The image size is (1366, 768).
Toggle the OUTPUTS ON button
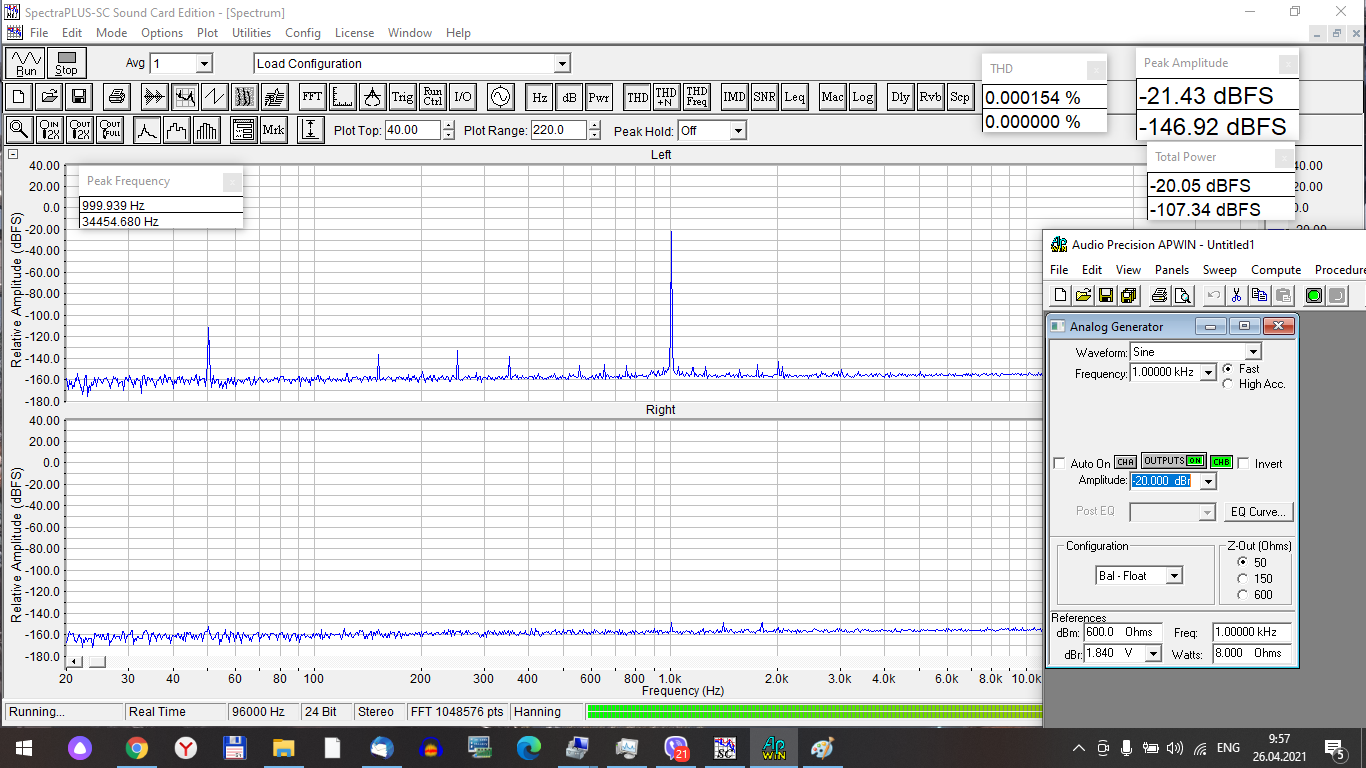(1173, 461)
